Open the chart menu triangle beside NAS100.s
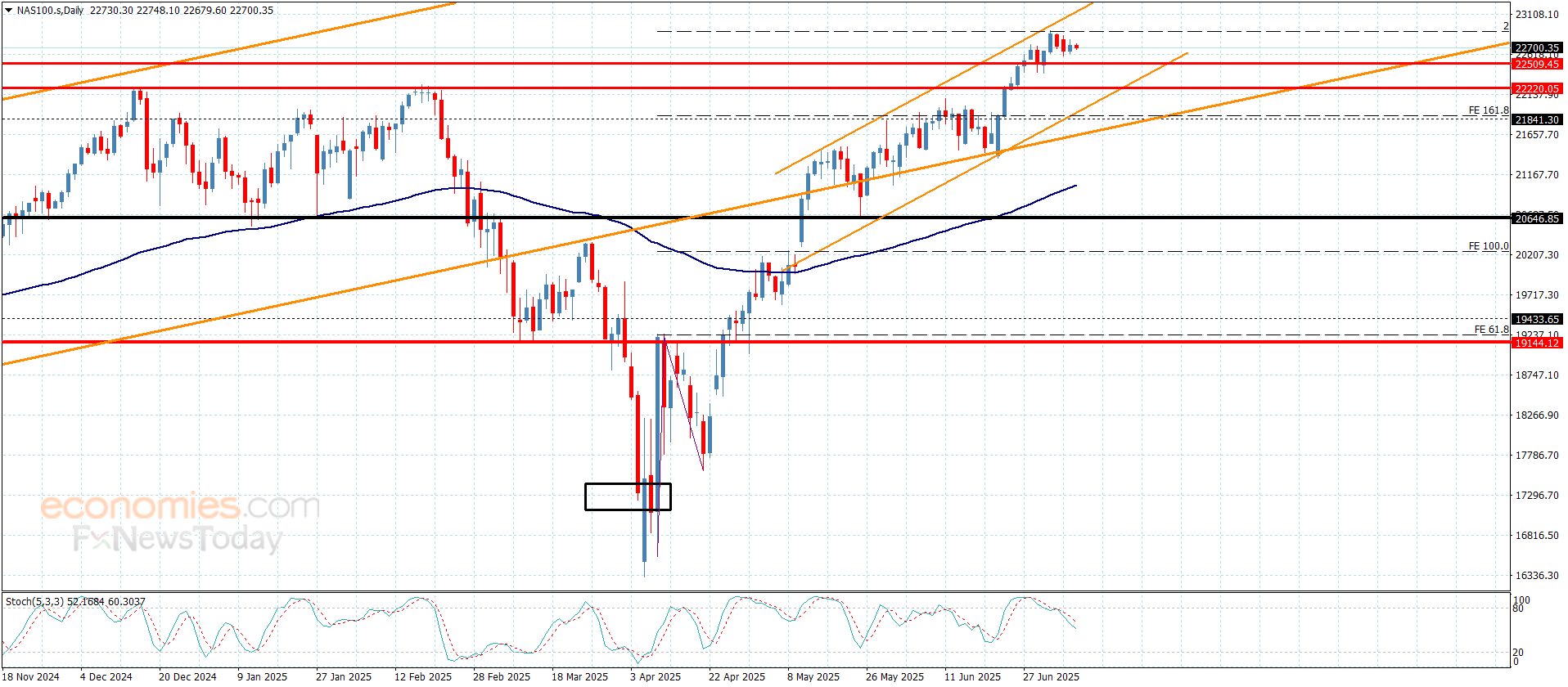 [x=9, y=11]
